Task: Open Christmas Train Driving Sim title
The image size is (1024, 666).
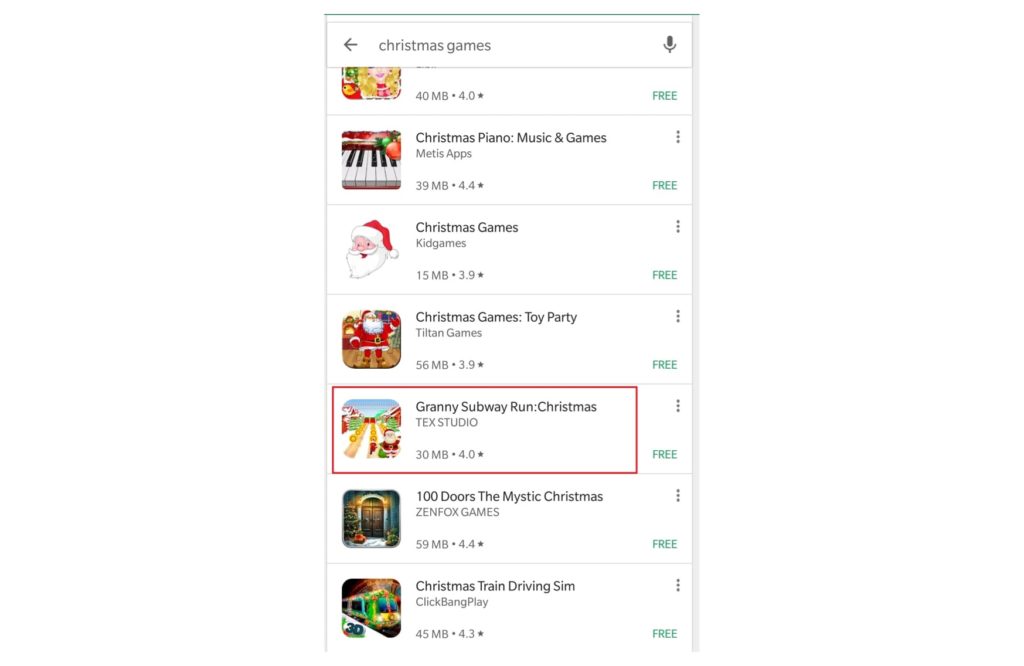Action: coord(495,586)
